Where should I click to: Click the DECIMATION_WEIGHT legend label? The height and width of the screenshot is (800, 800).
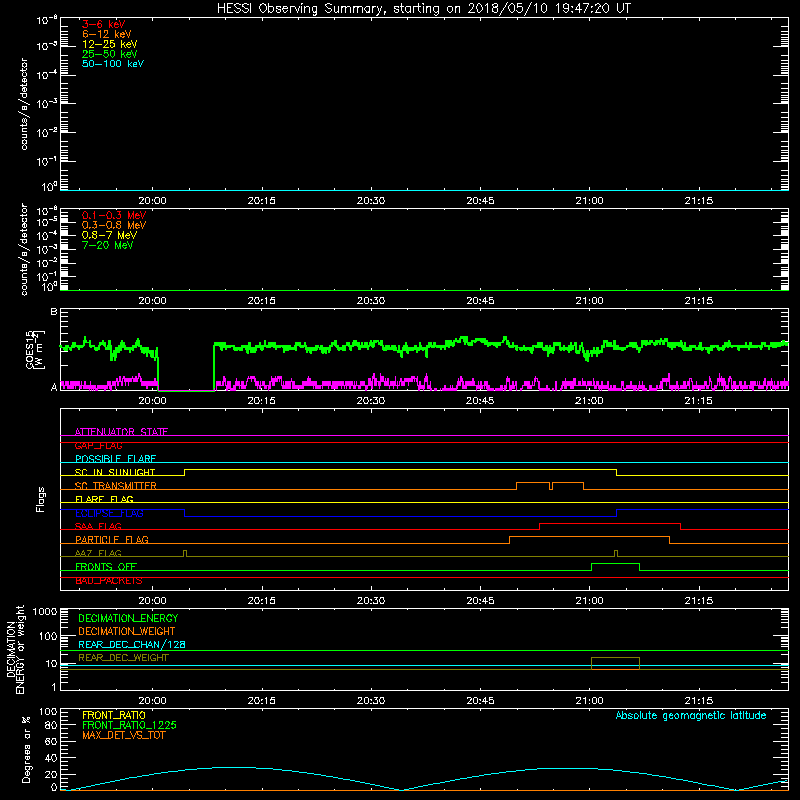click(127, 631)
